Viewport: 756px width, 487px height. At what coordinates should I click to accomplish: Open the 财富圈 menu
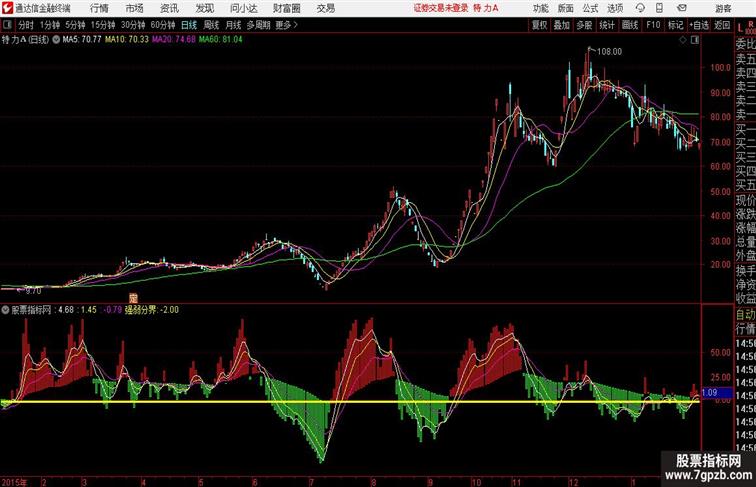pos(286,8)
